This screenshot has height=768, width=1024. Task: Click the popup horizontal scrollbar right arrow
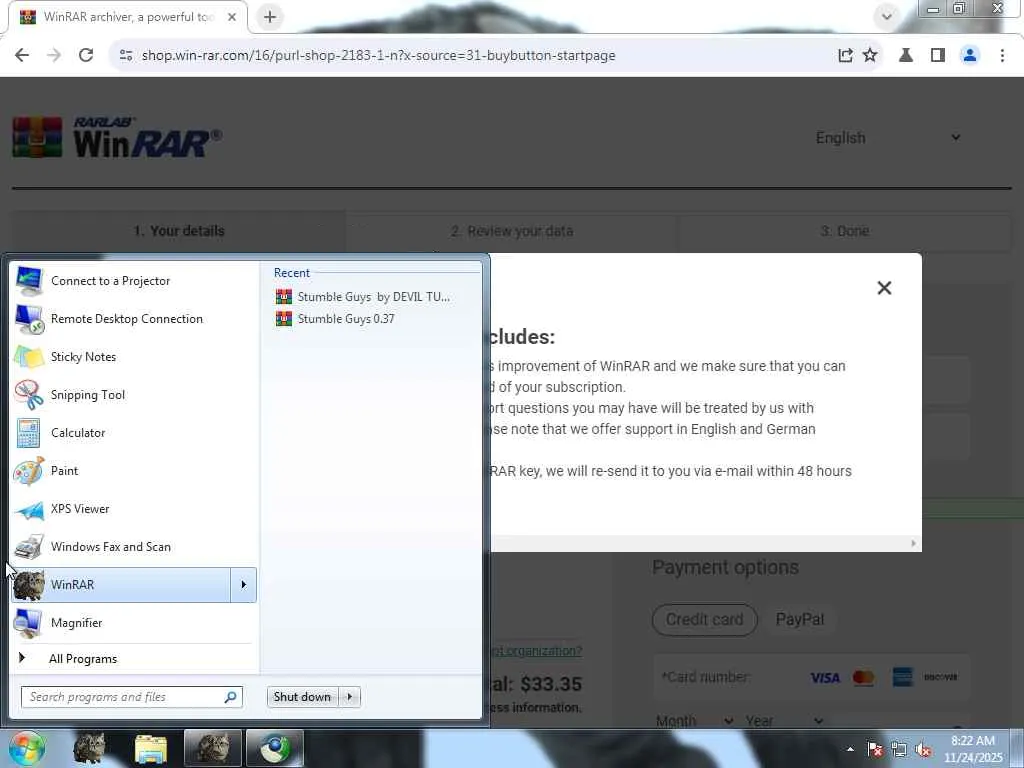point(913,543)
